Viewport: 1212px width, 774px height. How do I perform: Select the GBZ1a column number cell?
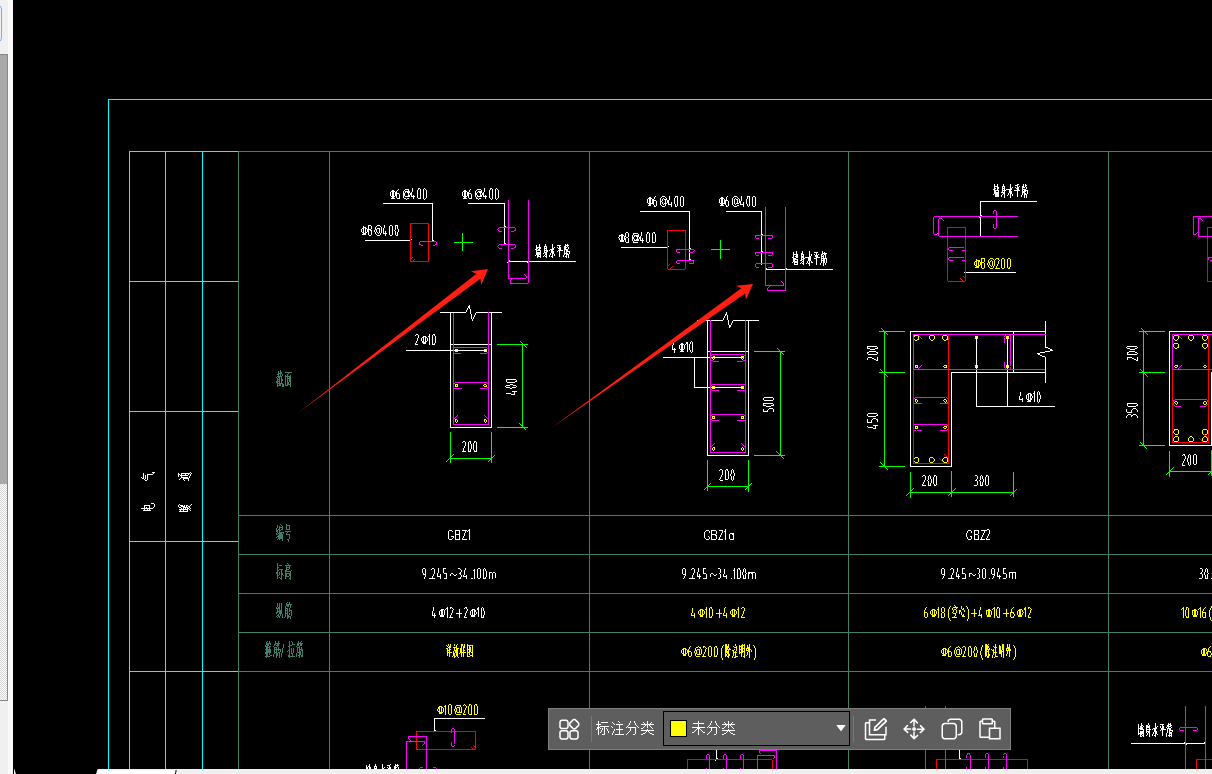[x=719, y=535]
